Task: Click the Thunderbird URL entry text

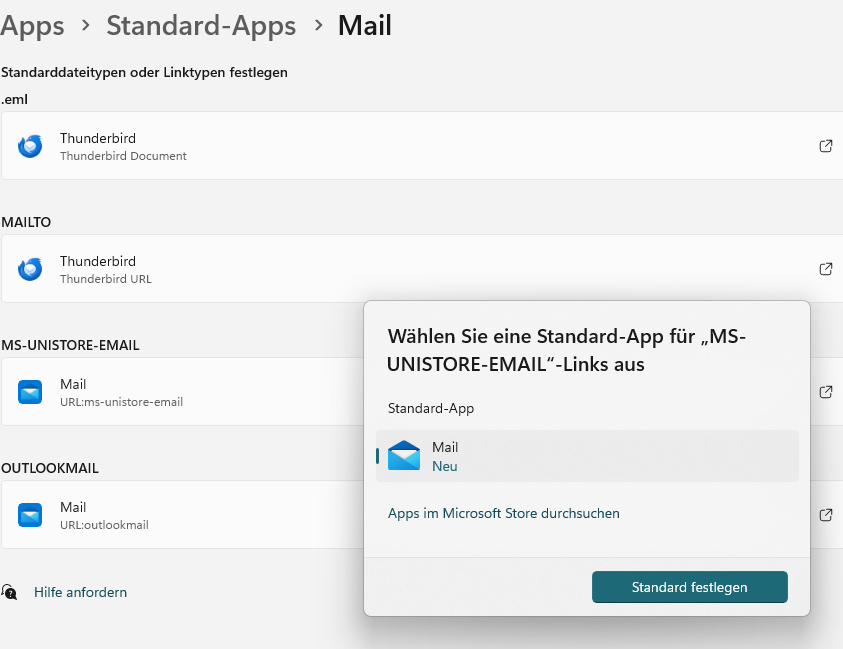Action: [x=106, y=279]
